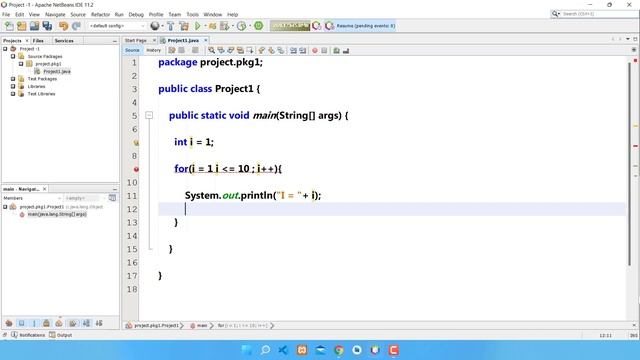Open Google Chrome from taskbar

click(338, 350)
